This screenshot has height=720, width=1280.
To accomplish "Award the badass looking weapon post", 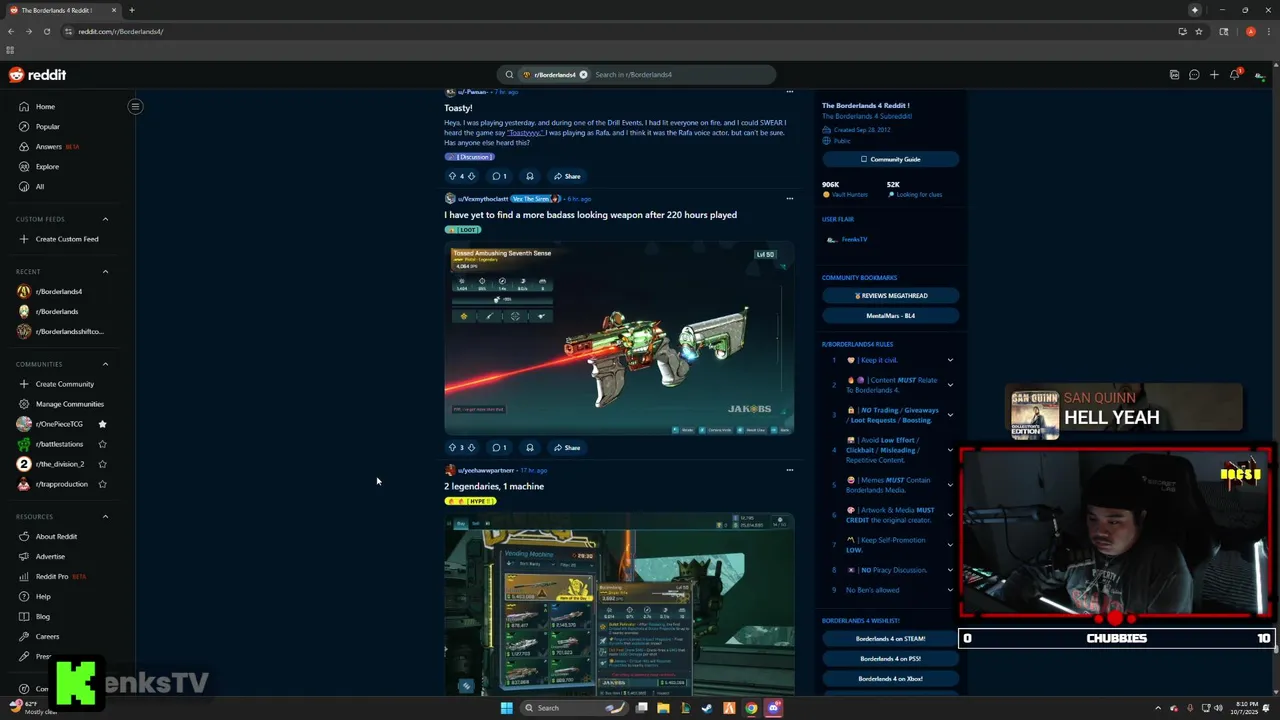I will point(530,447).
